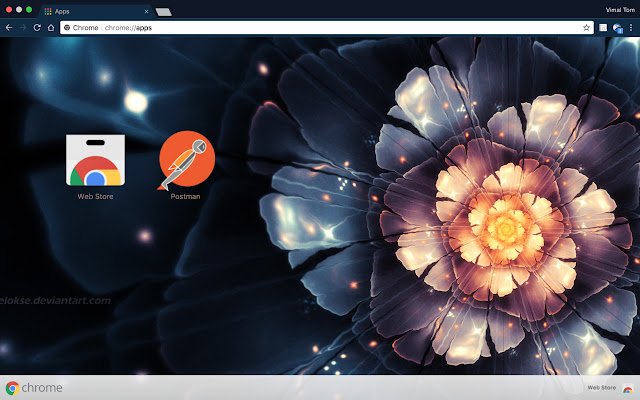This screenshot has width=640, height=400.
Task: Click the Chrome site info chip
Action: point(81,28)
